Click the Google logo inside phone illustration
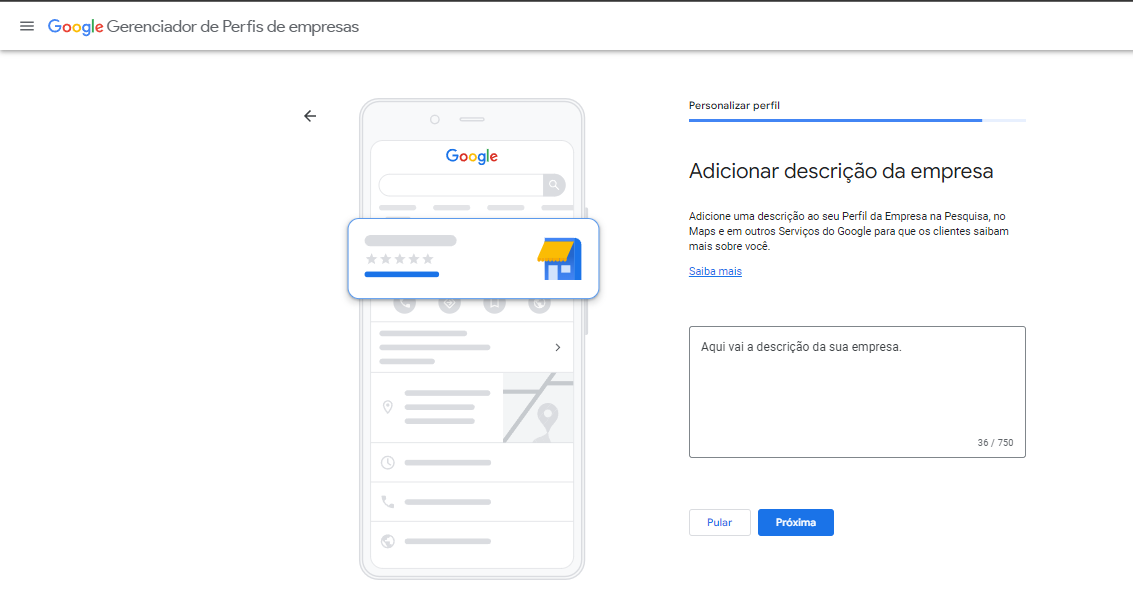The width and height of the screenshot is (1133, 600). pyautogui.click(x=472, y=156)
